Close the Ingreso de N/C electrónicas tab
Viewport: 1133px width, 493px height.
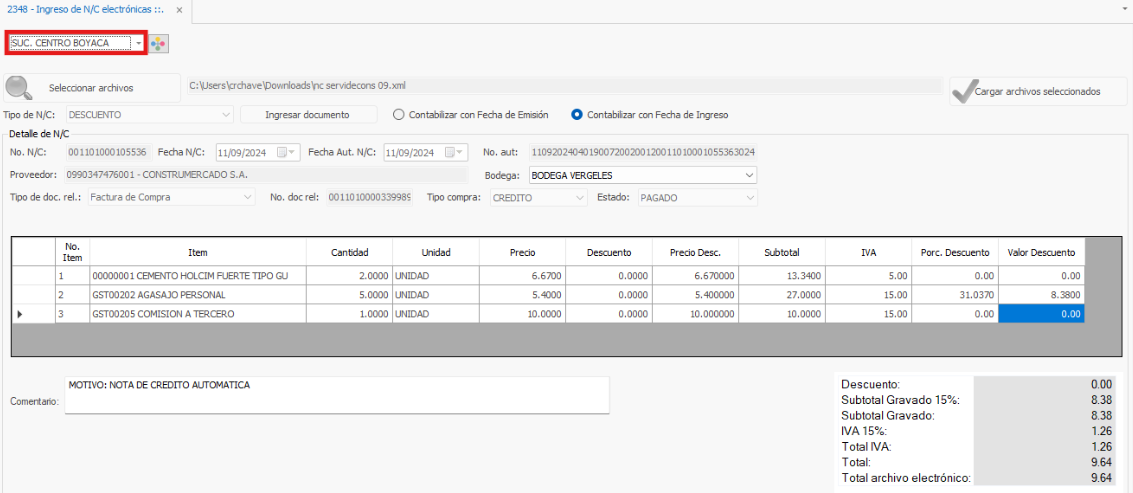pos(179,9)
